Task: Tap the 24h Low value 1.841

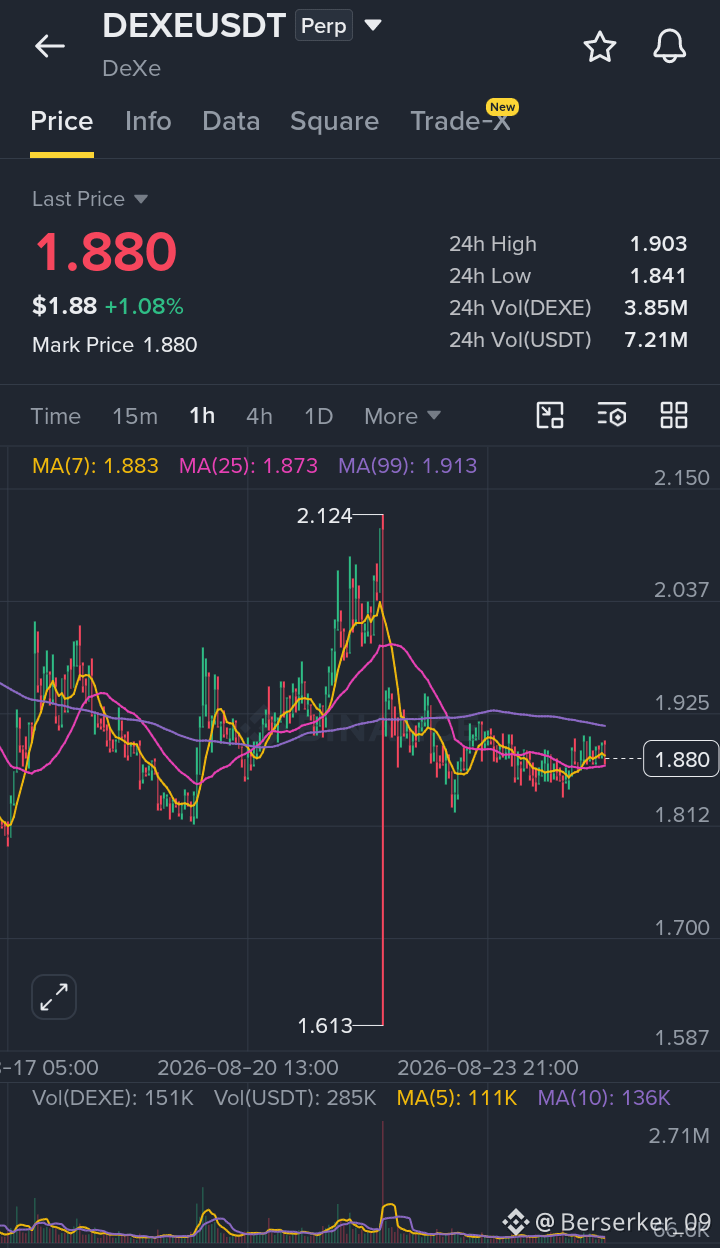Action: (x=658, y=276)
